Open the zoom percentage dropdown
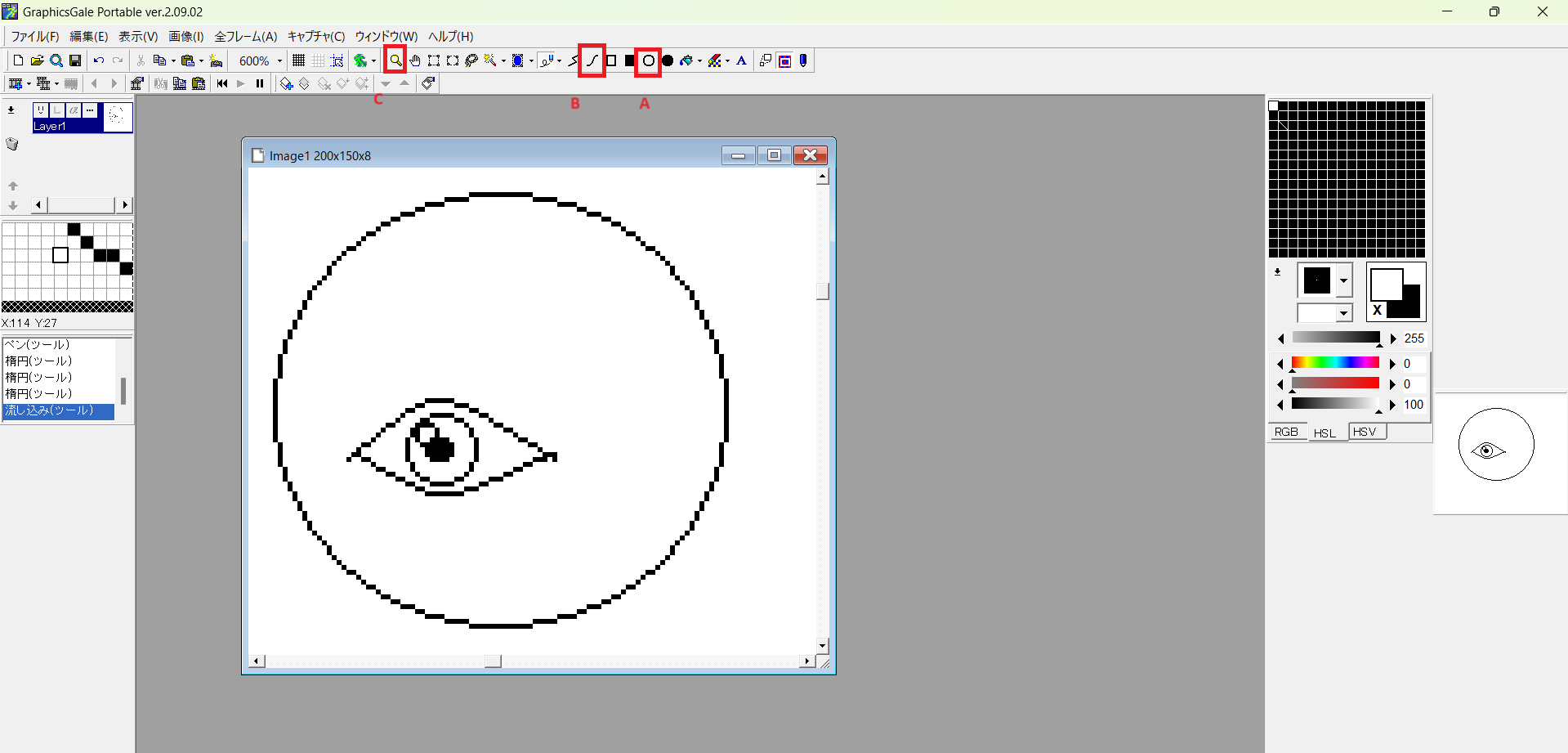1568x753 pixels. (x=279, y=61)
